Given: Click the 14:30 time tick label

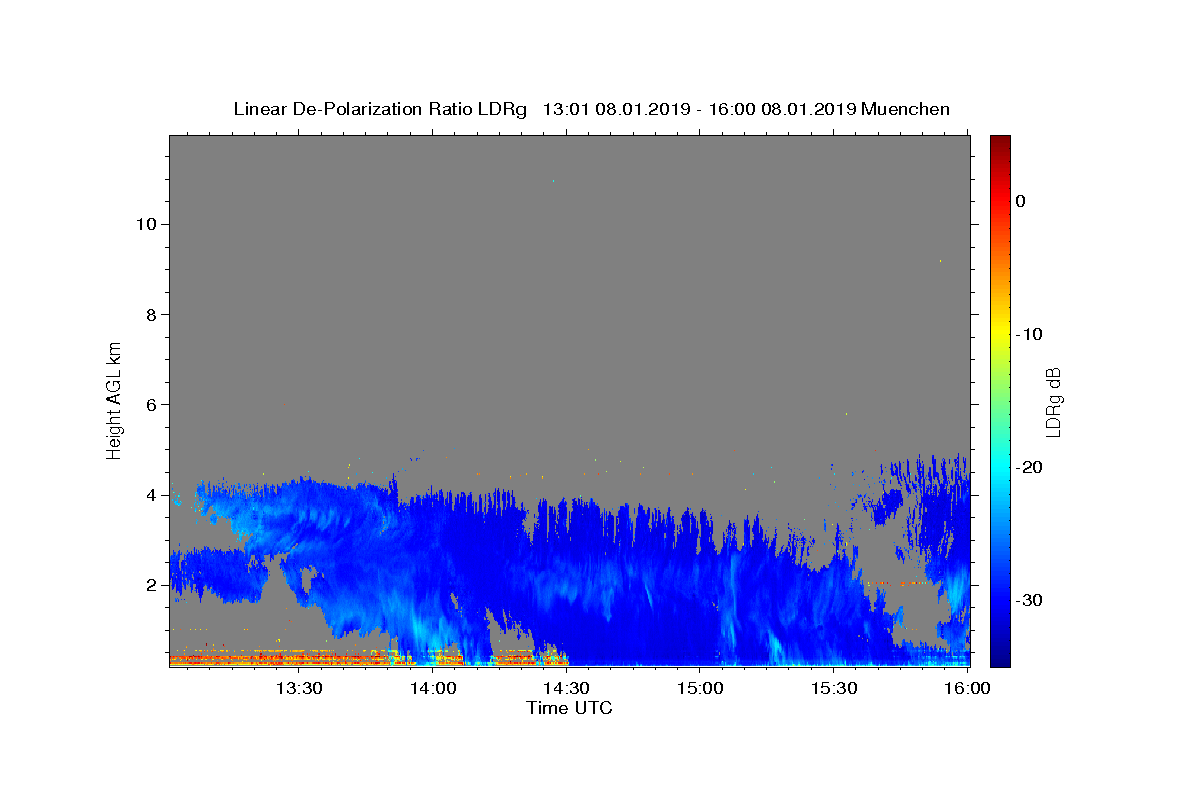Looking at the screenshot, I should (565, 689).
